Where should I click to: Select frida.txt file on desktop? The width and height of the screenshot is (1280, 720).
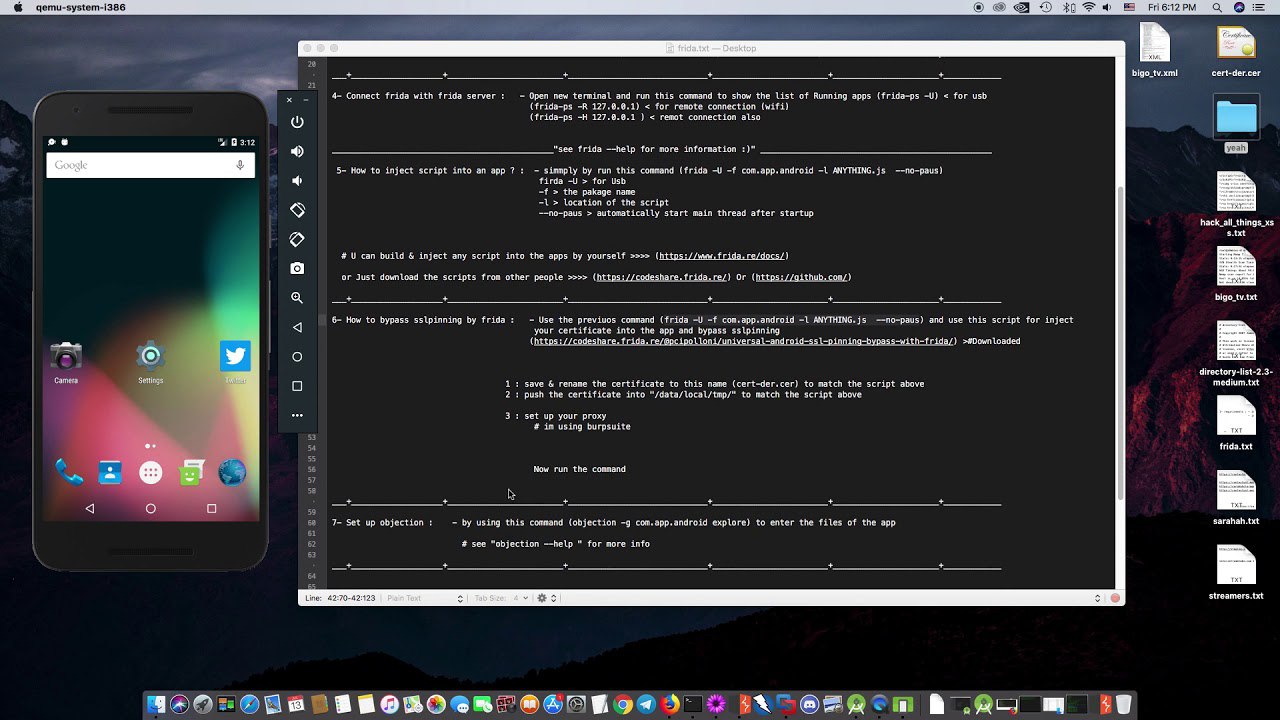pyautogui.click(x=1236, y=424)
